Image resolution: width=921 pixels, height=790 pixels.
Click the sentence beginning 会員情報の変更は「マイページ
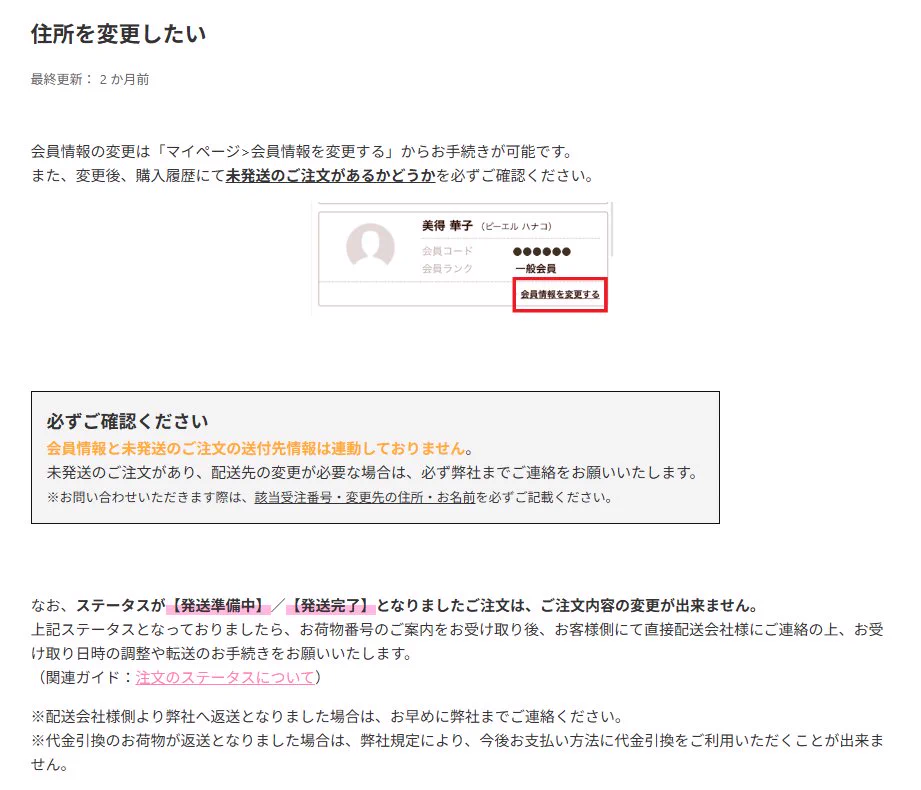pyautogui.click(x=302, y=152)
